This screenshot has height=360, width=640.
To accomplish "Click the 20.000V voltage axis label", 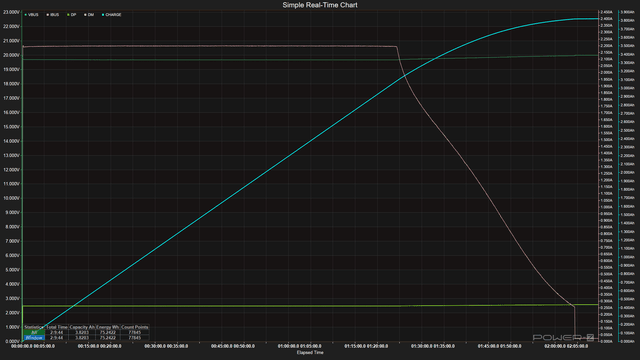I will pyautogui.click(x=11, y=55).
